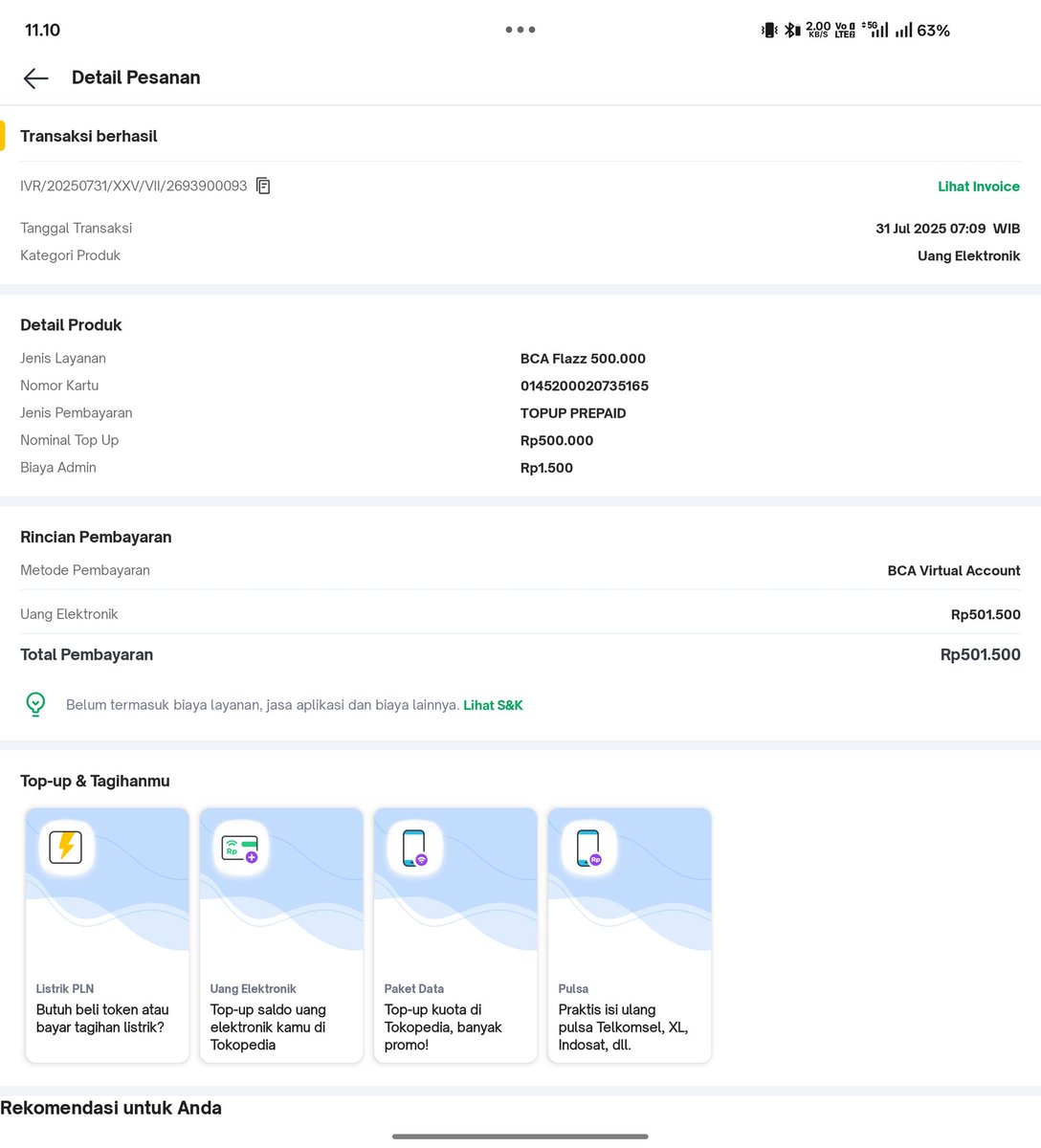Tap the Rekomendasi untuk Anda heading
This screenshot has height=1148, width=1041.
[x=111, y=1108]
